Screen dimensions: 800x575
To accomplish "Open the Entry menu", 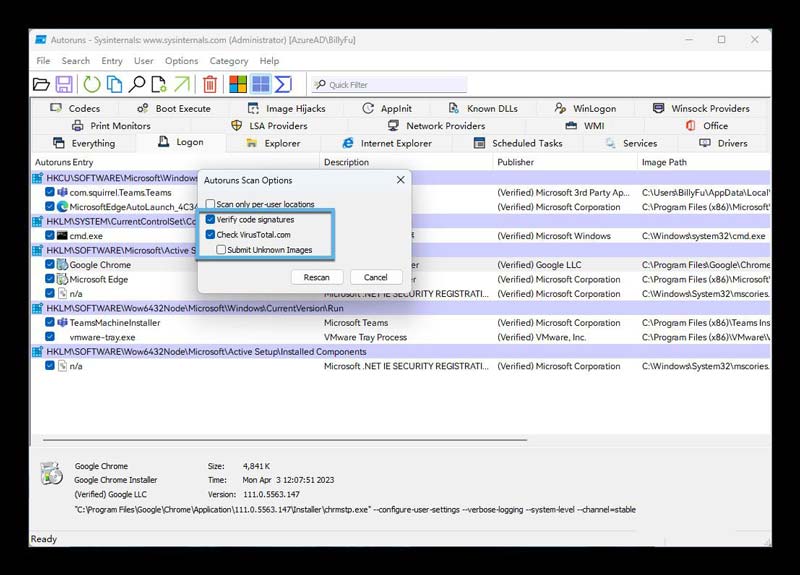I will [x=112, y=61].
